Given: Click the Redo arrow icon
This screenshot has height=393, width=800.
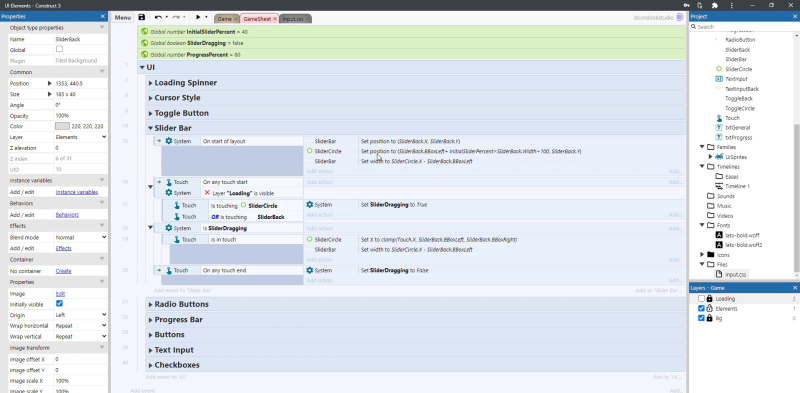Looking at the screenshot, I should 176,18.
